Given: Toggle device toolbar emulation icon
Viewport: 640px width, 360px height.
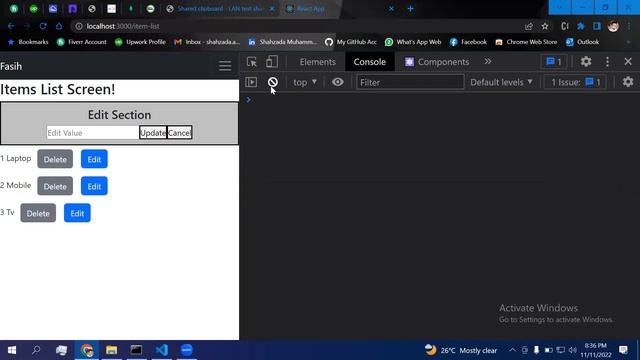Looking at the screenshot, I should pyautogui.click(x=271, y=62).
